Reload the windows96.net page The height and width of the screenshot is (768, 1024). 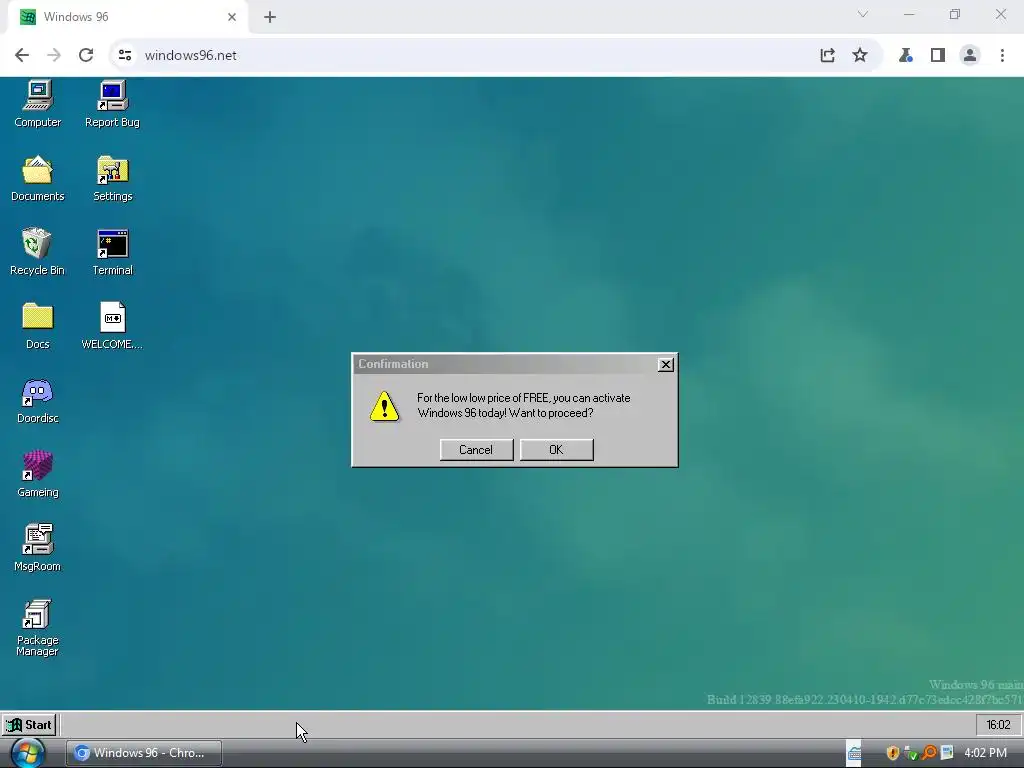[86, 55]
